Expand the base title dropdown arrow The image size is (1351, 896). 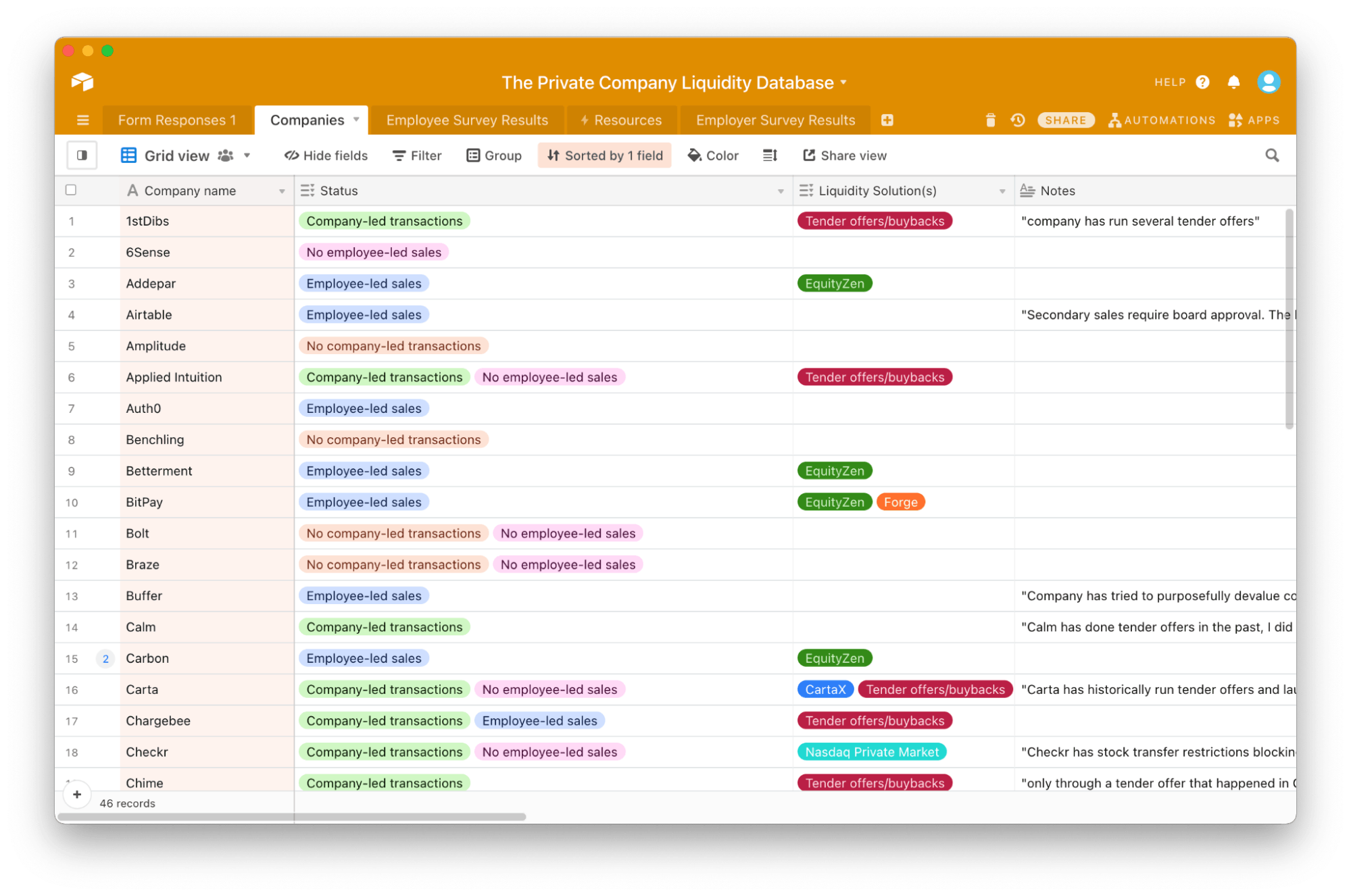(843, 82)
